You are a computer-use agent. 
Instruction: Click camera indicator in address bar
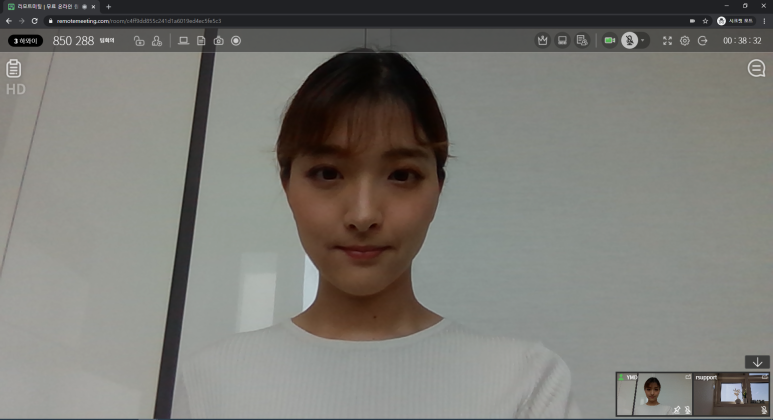pos(692,21)
